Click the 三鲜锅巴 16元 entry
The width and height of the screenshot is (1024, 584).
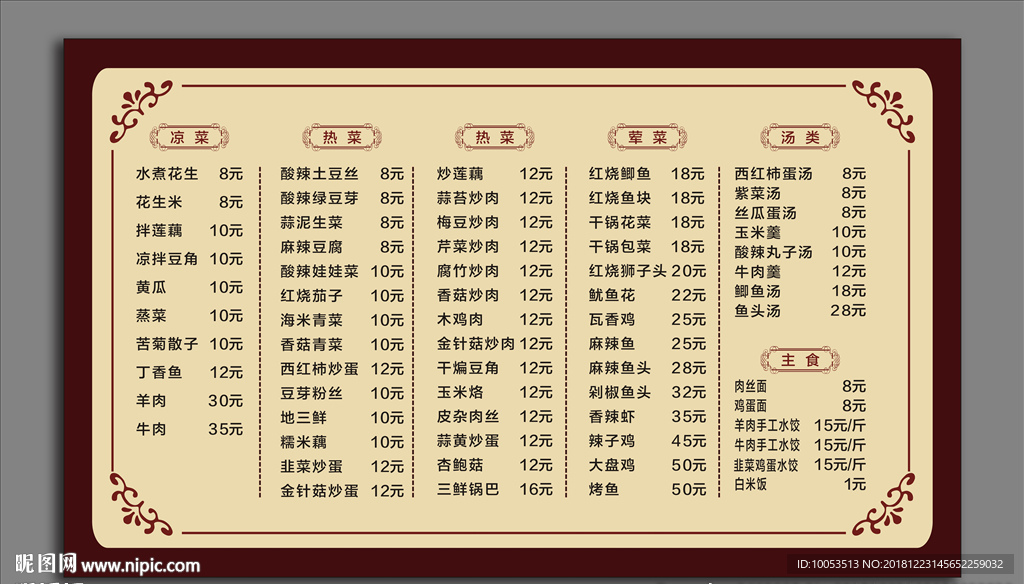[x=494, y=490]
